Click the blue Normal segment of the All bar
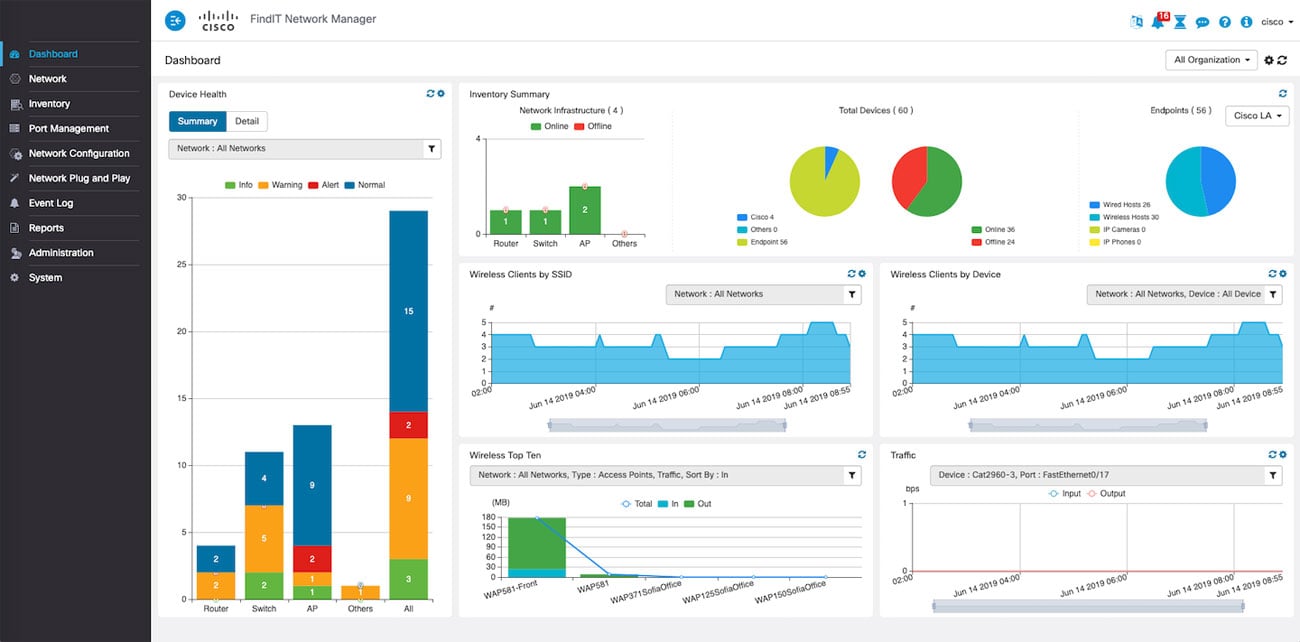Screen dimensions: 1300x642 pyautogui.click(x=408, y=310)
